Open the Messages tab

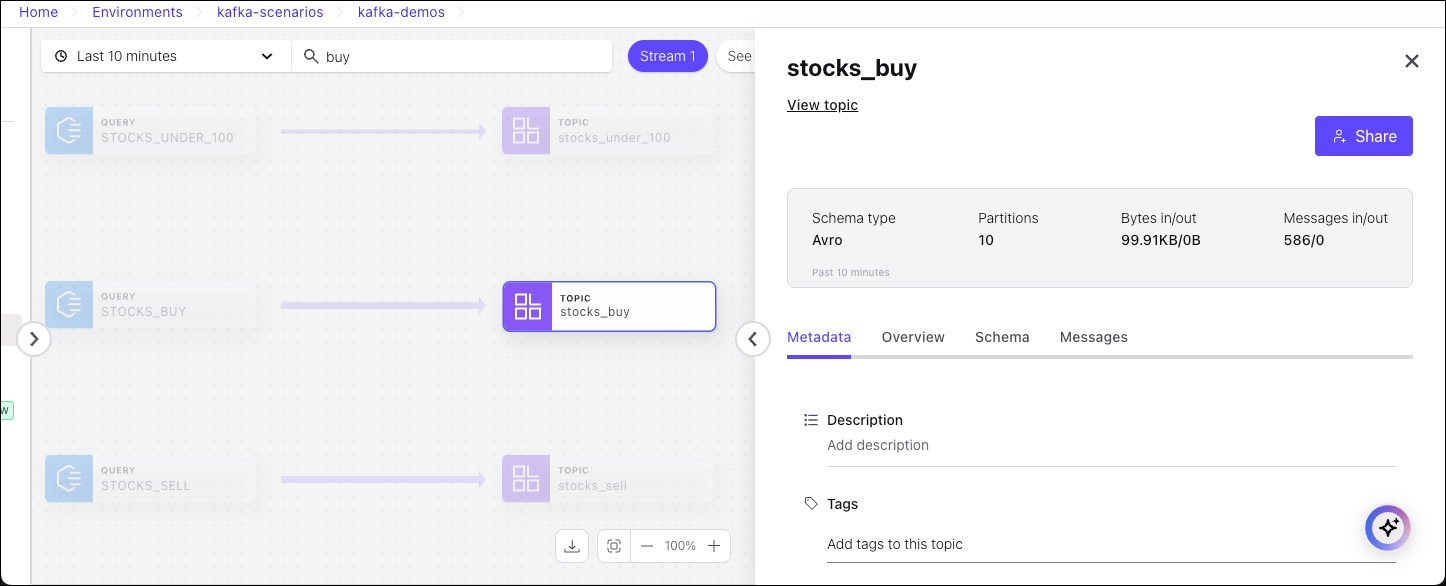click(x=1093, y=337)
